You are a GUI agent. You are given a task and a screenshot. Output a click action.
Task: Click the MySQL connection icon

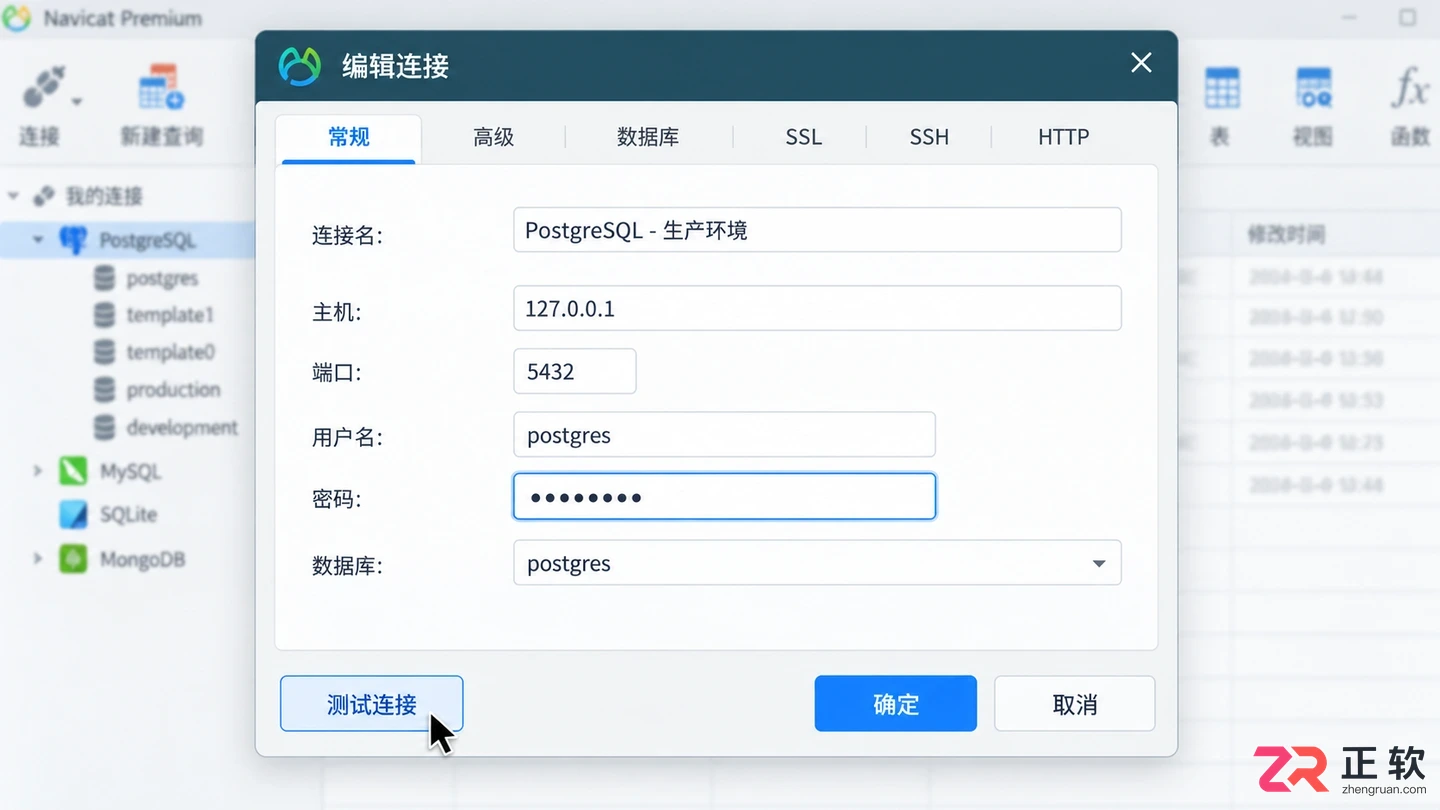[x=73, y=471]
